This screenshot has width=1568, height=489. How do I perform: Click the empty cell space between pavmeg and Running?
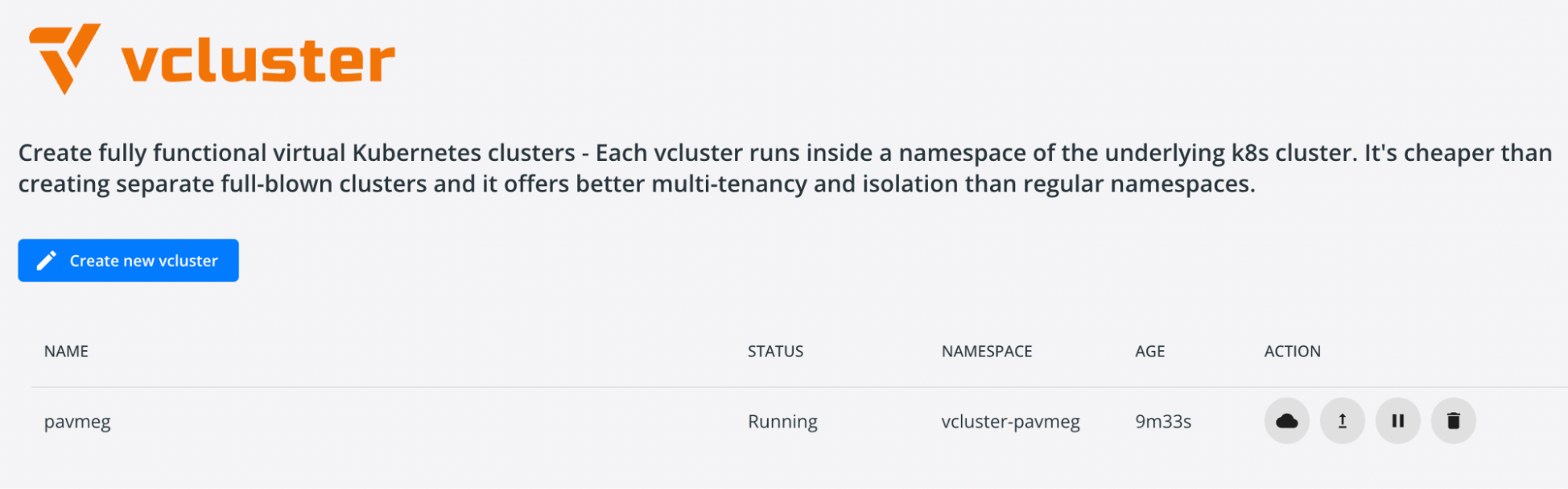424,422
